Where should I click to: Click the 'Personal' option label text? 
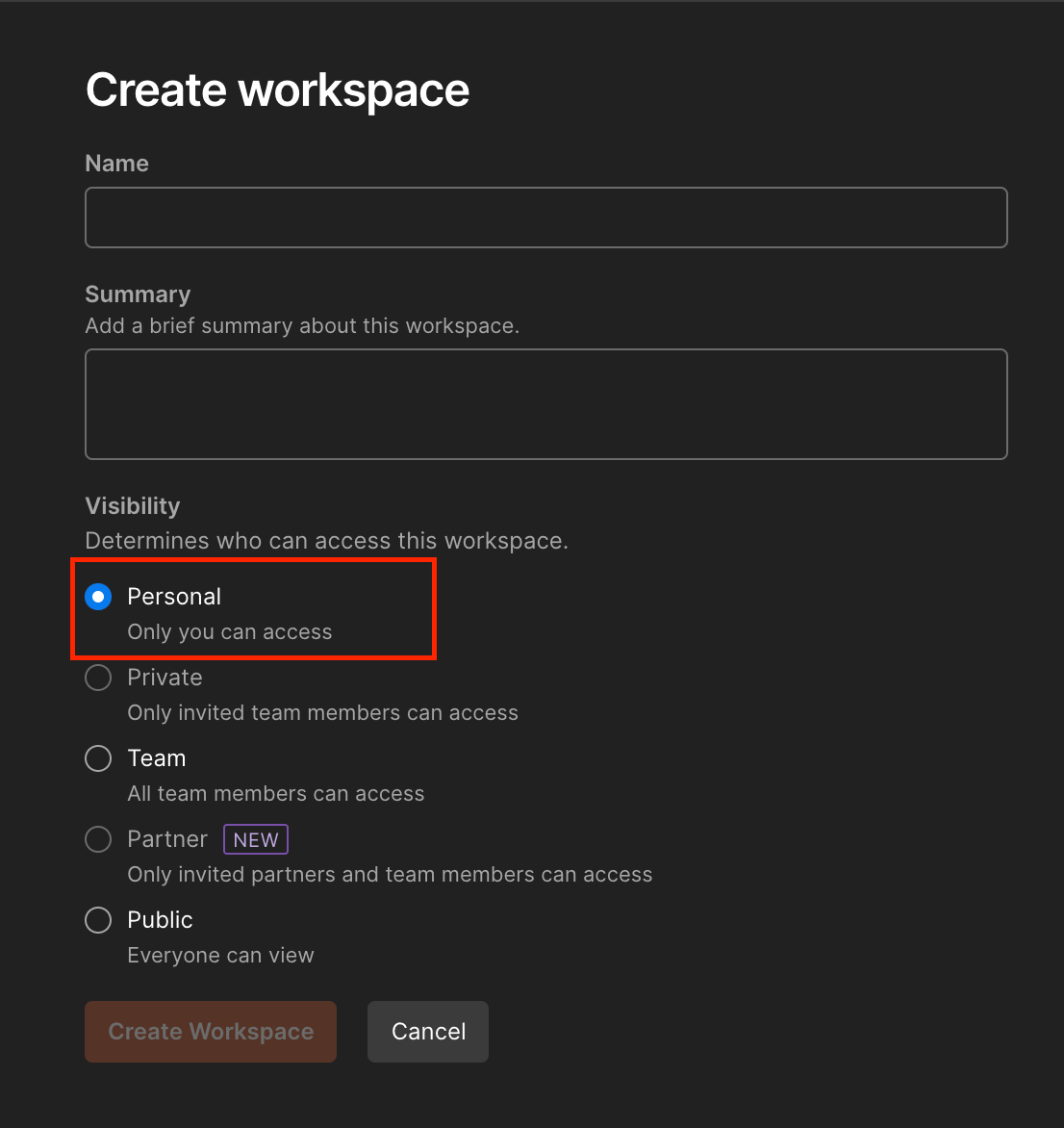[x=174, y=597]
